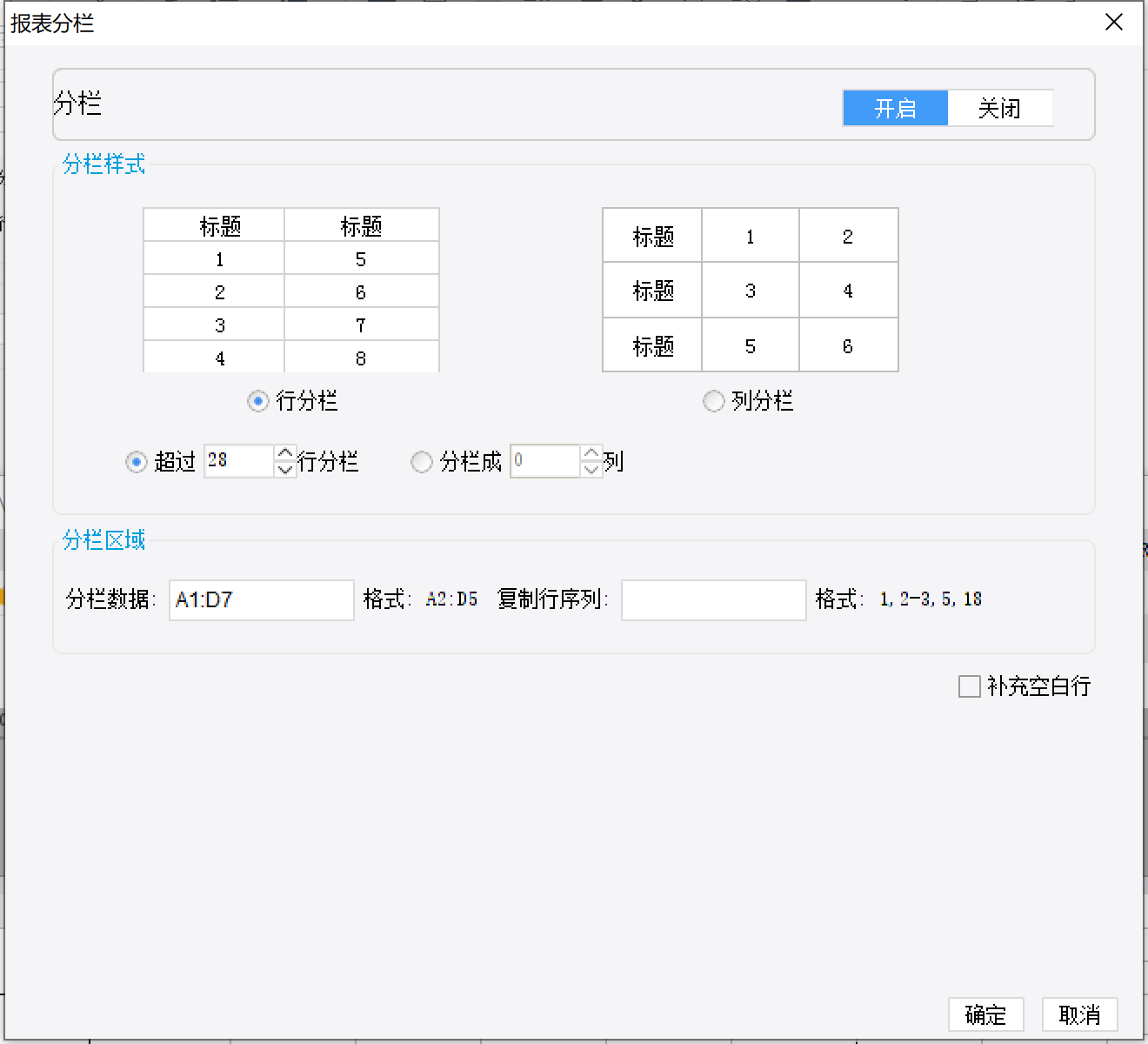Screen dimensions: 1148x1044
Task: Click the 分栏样式 section title
Action: pos(103,164)
